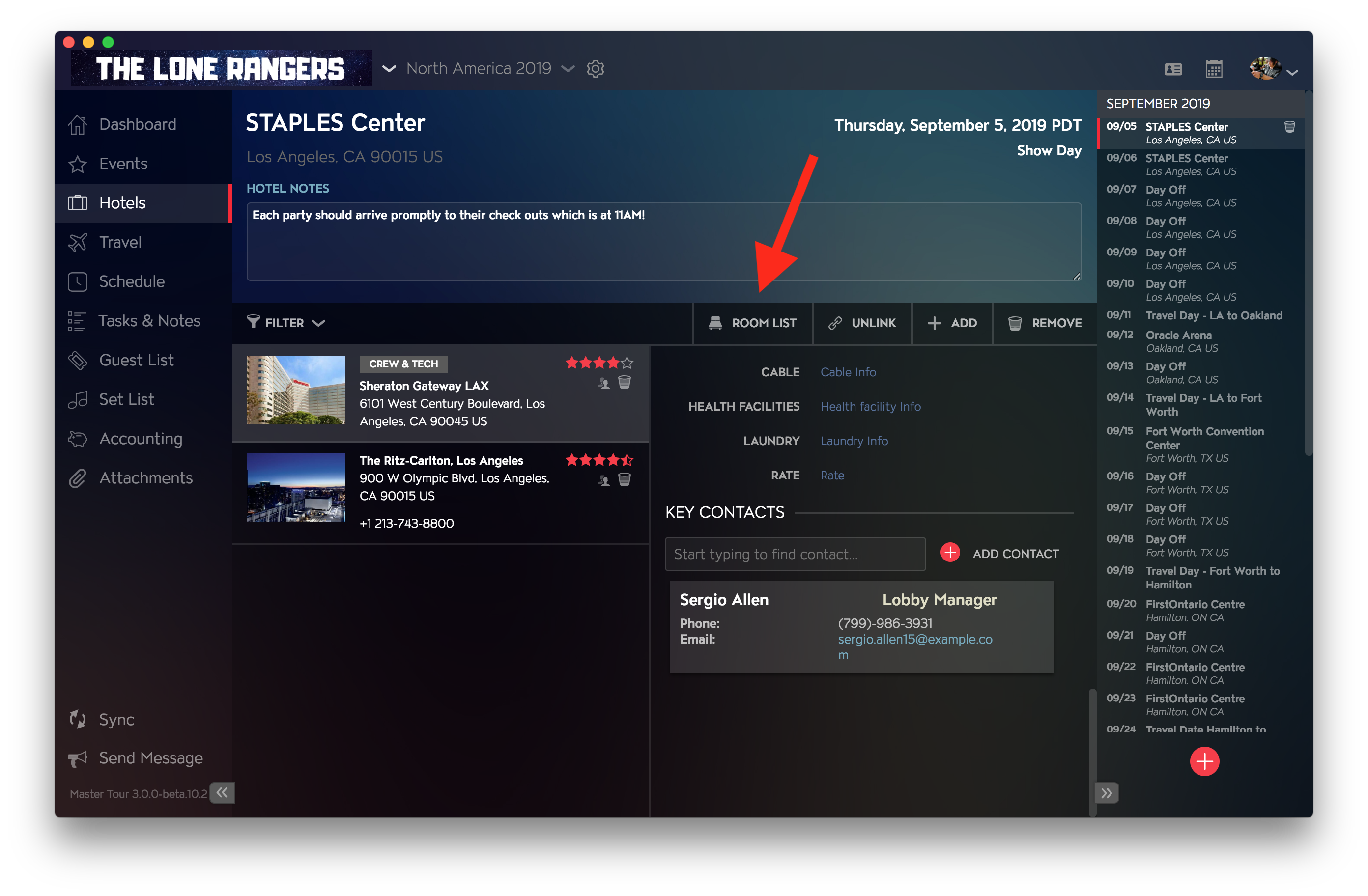Click the REMOVE button
The width and height of the screenshot is (1368, 896).
tap(1044, 323)
